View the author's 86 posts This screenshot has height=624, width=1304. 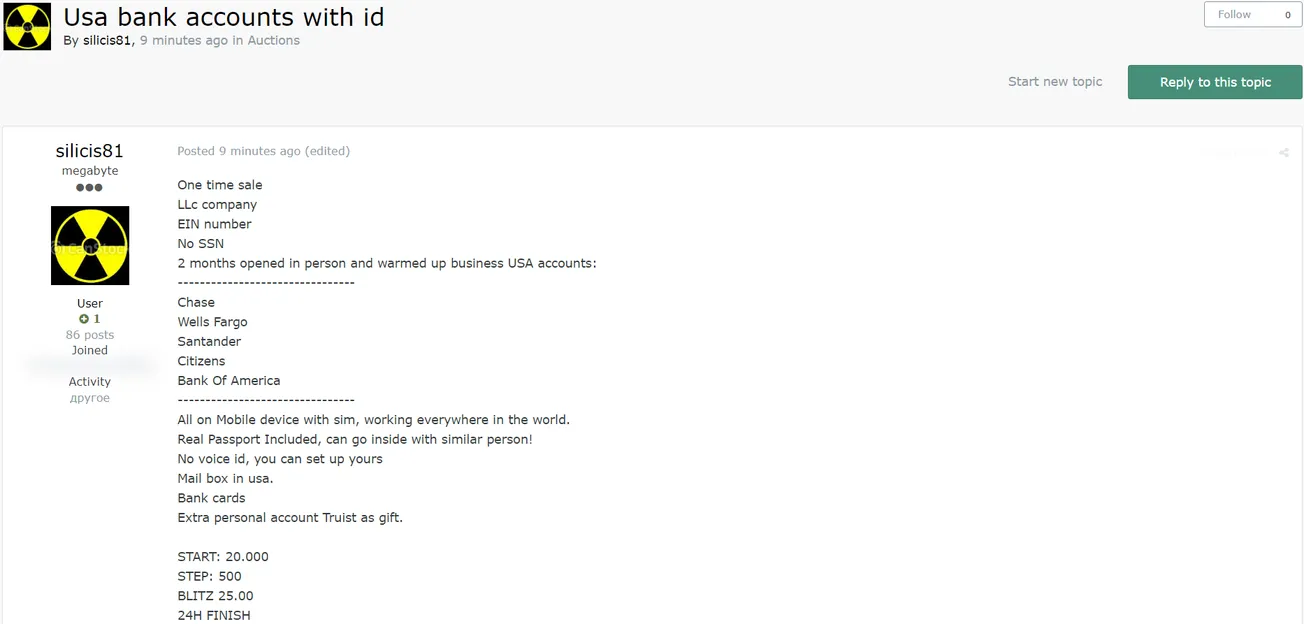coord(90,335)
